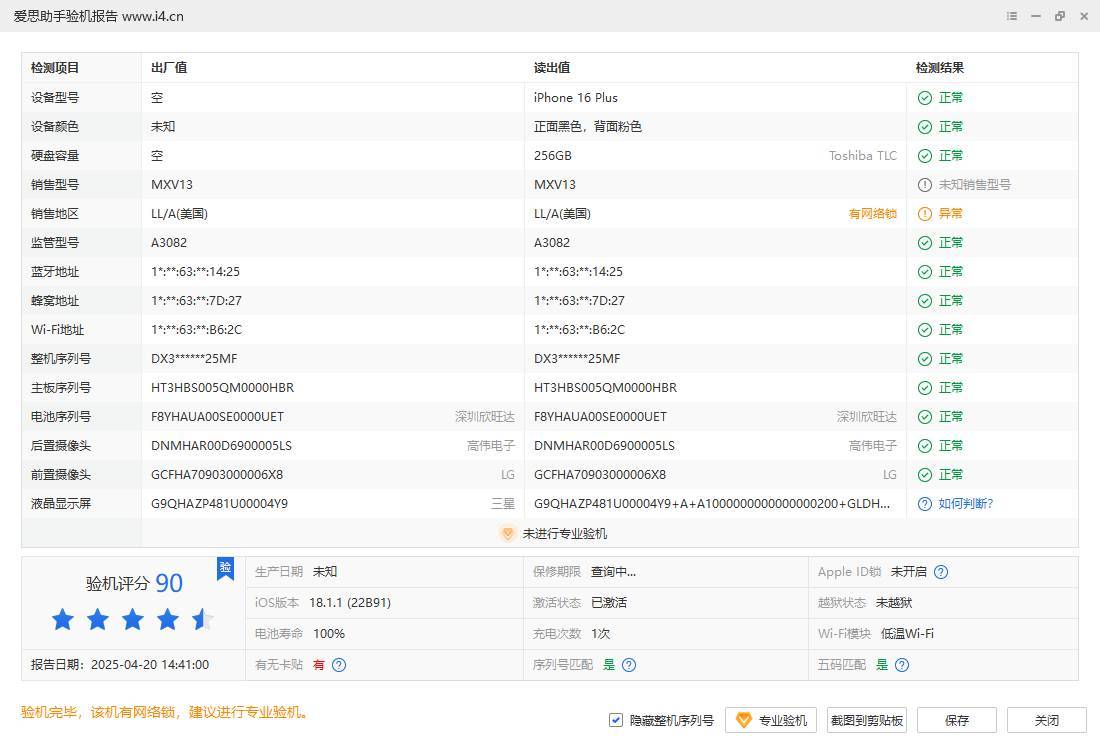Click the orange 验机完毕 warning message
Viewport: 1100px width, 749px height.
click(165, 713)
